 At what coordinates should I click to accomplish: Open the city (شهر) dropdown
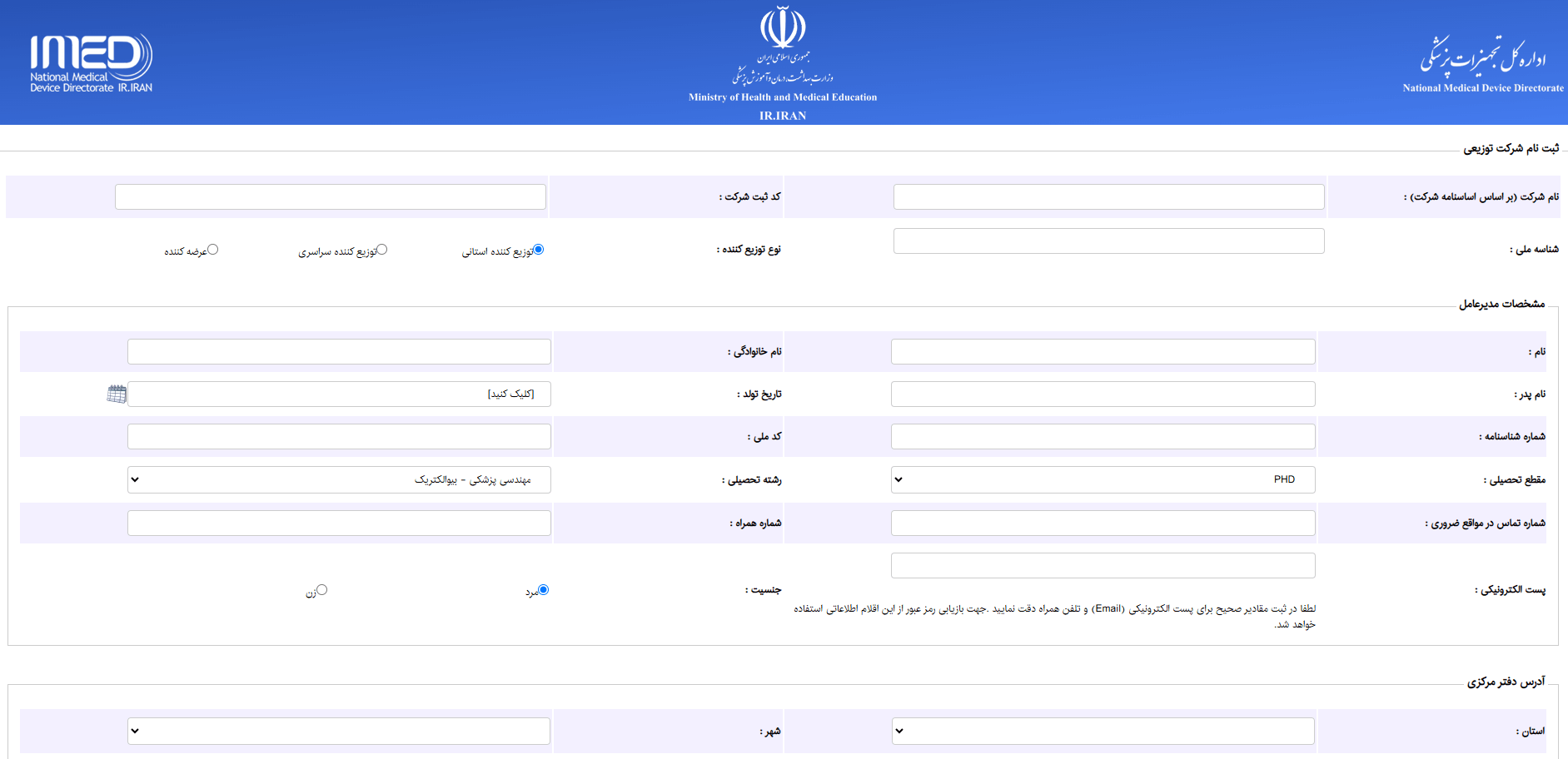339,731
